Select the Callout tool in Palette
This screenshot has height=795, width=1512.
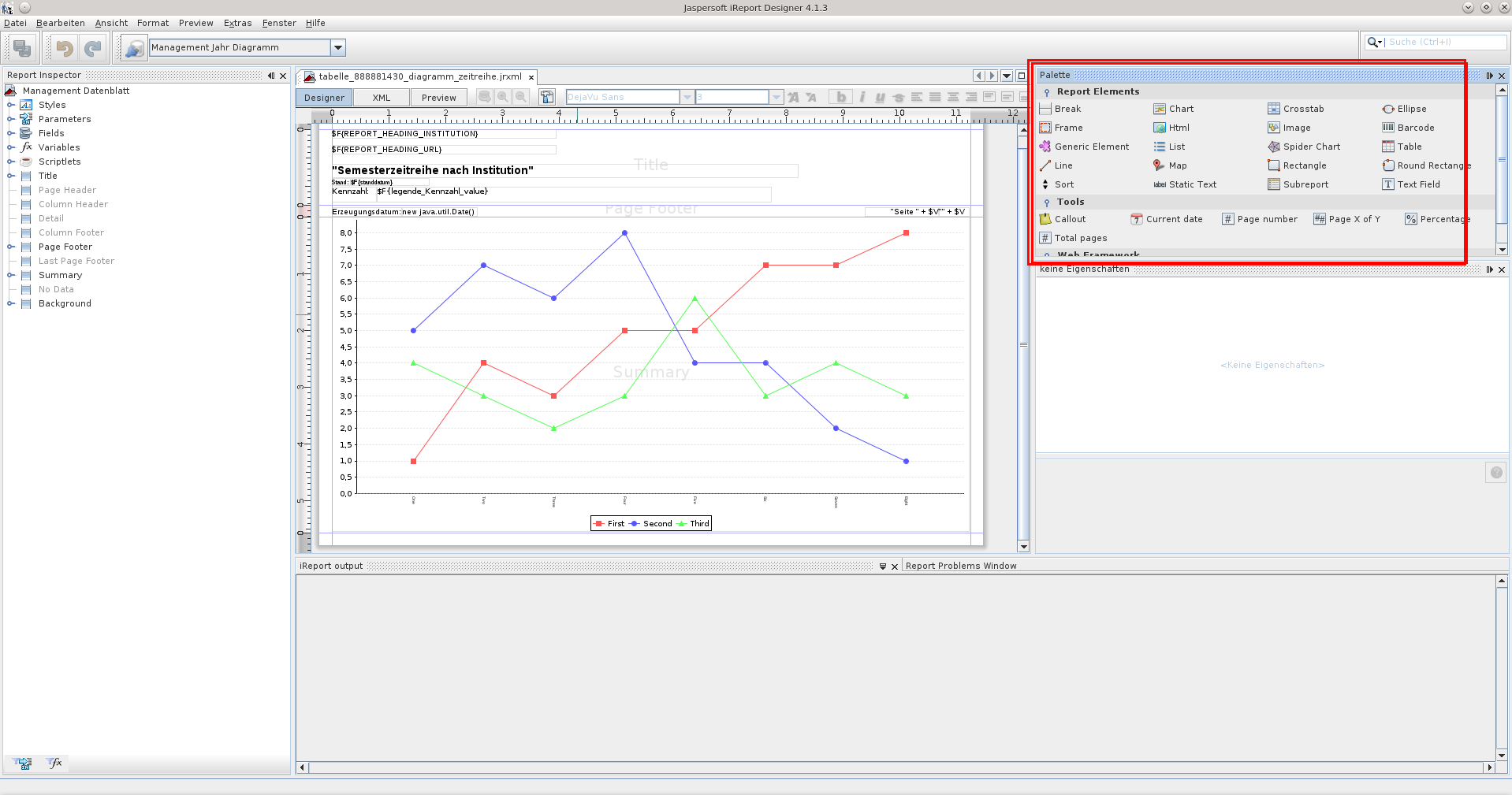click(1063, 219)
